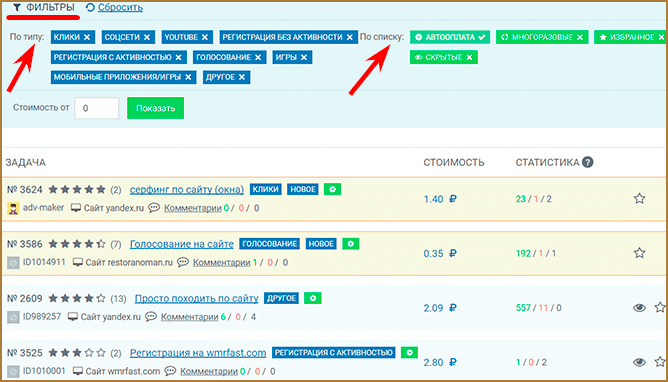Toggle the ИЗБРАННОЕ list filter
Viewport: 668px width, 382px height.
(631, 37)
